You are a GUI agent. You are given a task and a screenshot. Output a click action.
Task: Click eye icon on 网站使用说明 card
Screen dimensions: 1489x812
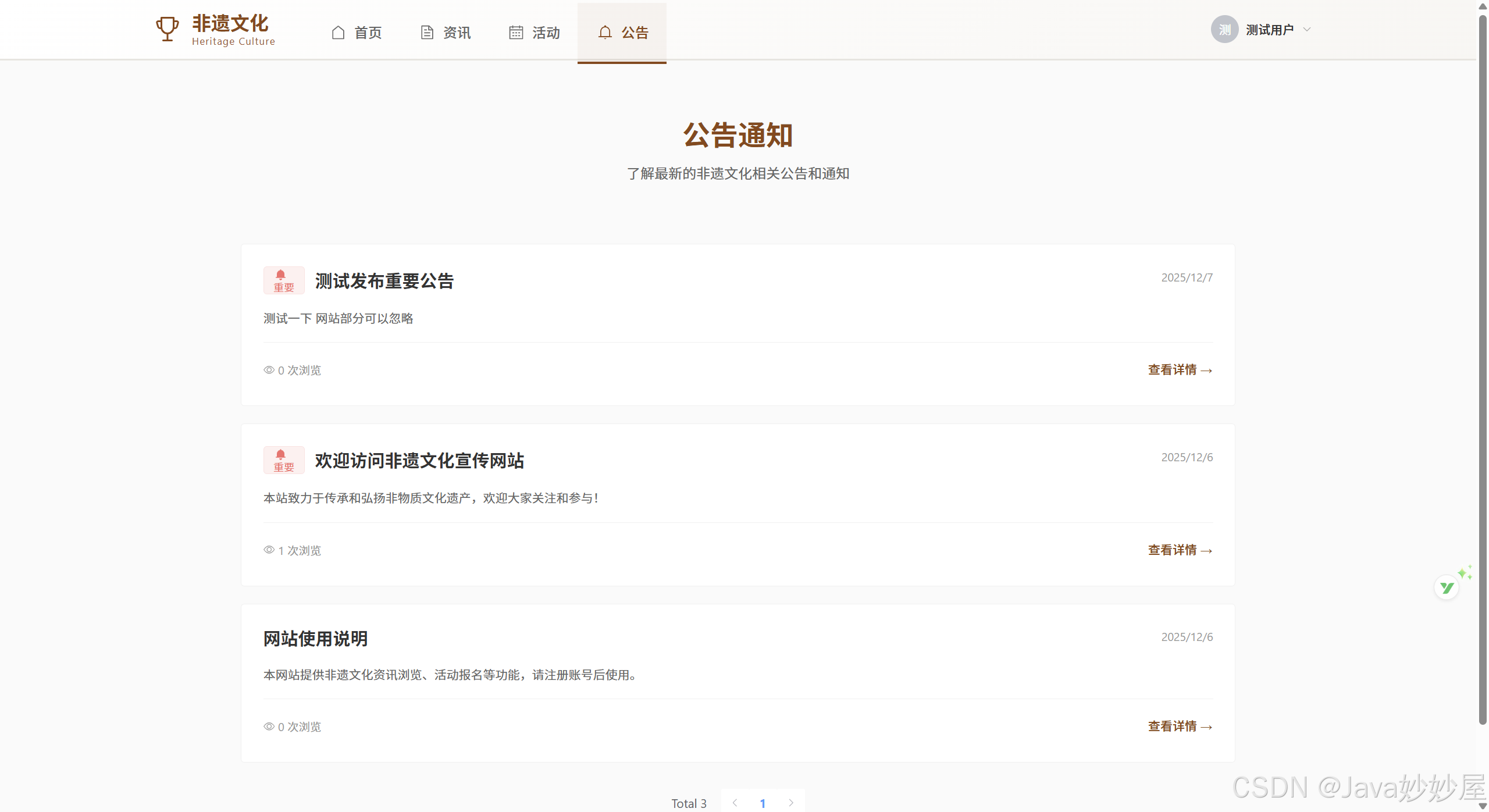[269, 726]
